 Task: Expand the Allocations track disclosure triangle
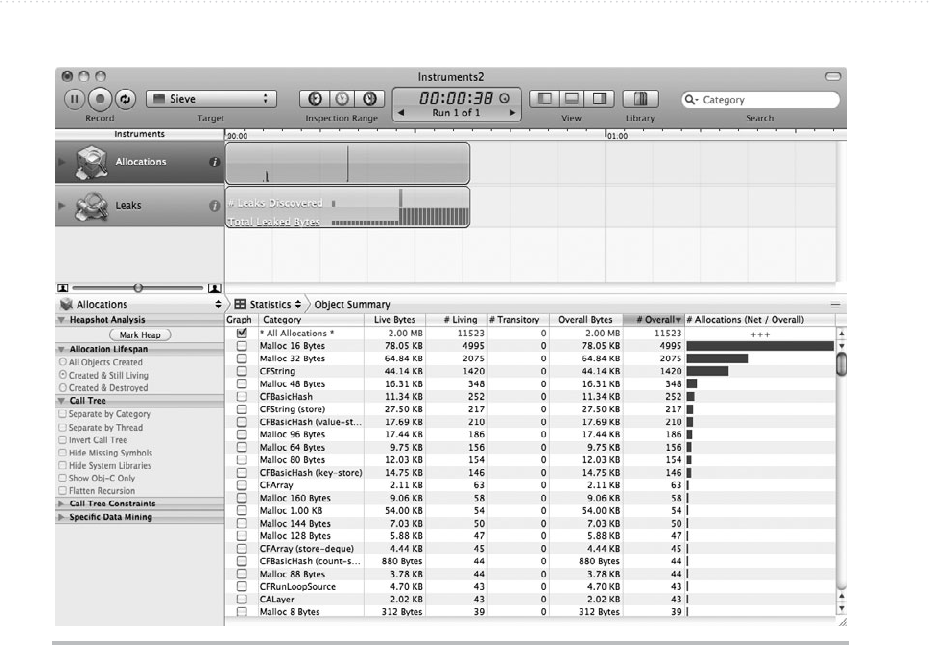coord(62,162)
